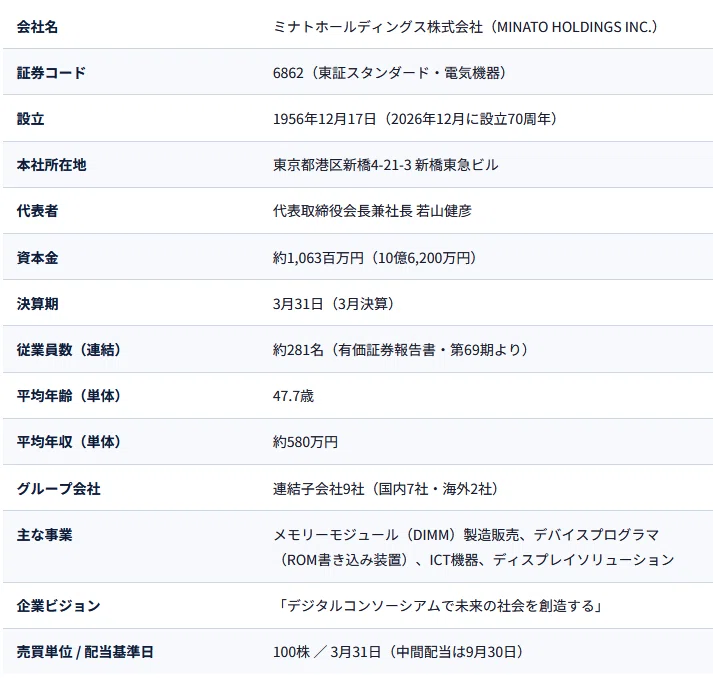Select the 本社所在地 label

(x=51, y=165)
